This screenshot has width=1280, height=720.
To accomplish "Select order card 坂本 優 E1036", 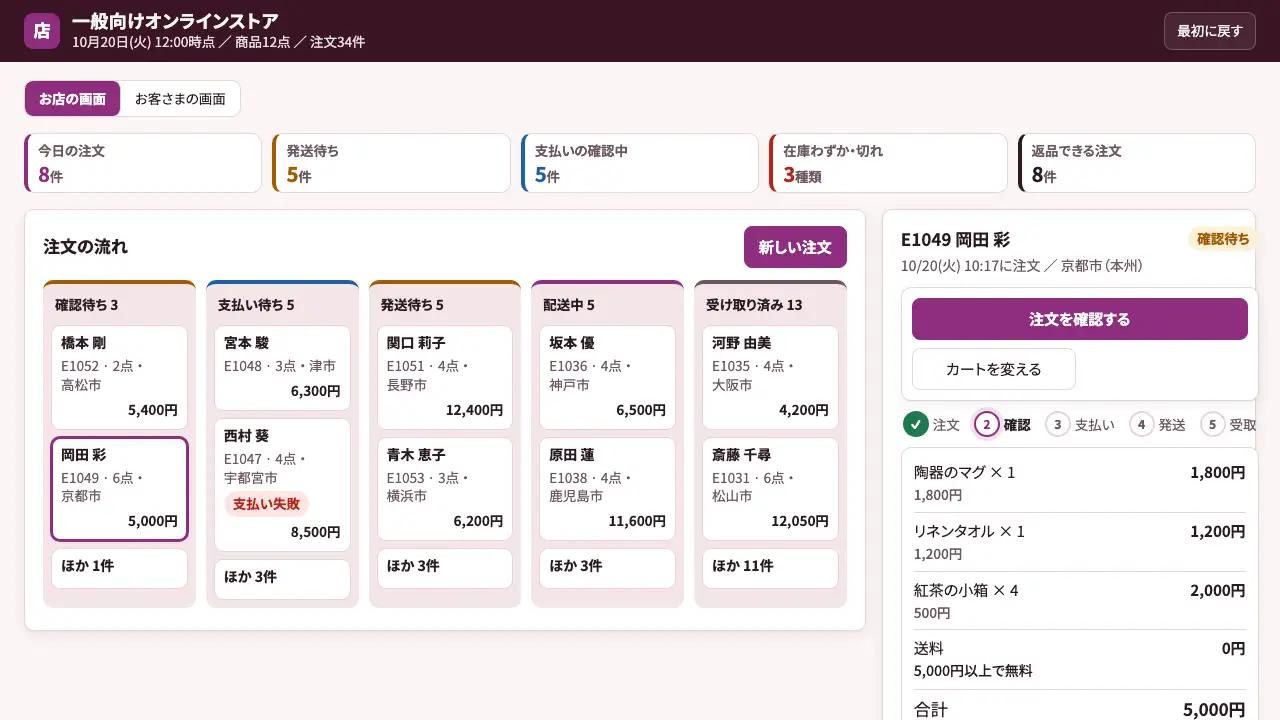I will (608, 377).
